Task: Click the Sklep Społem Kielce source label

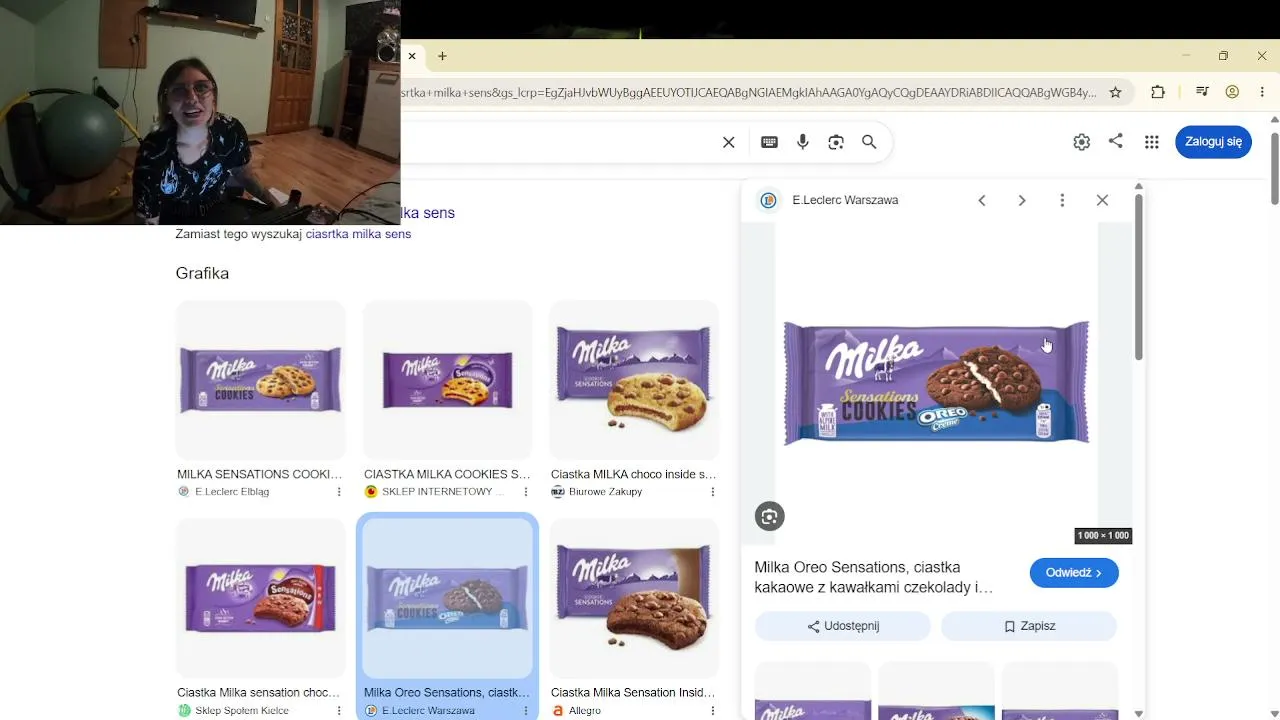Action: pos(242,710)
